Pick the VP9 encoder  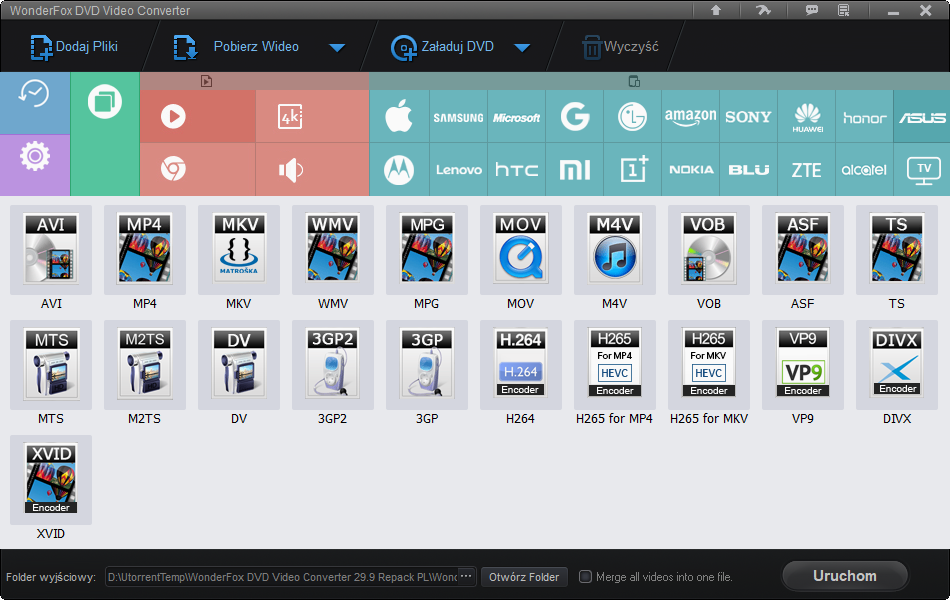click(x=802, y=365)
